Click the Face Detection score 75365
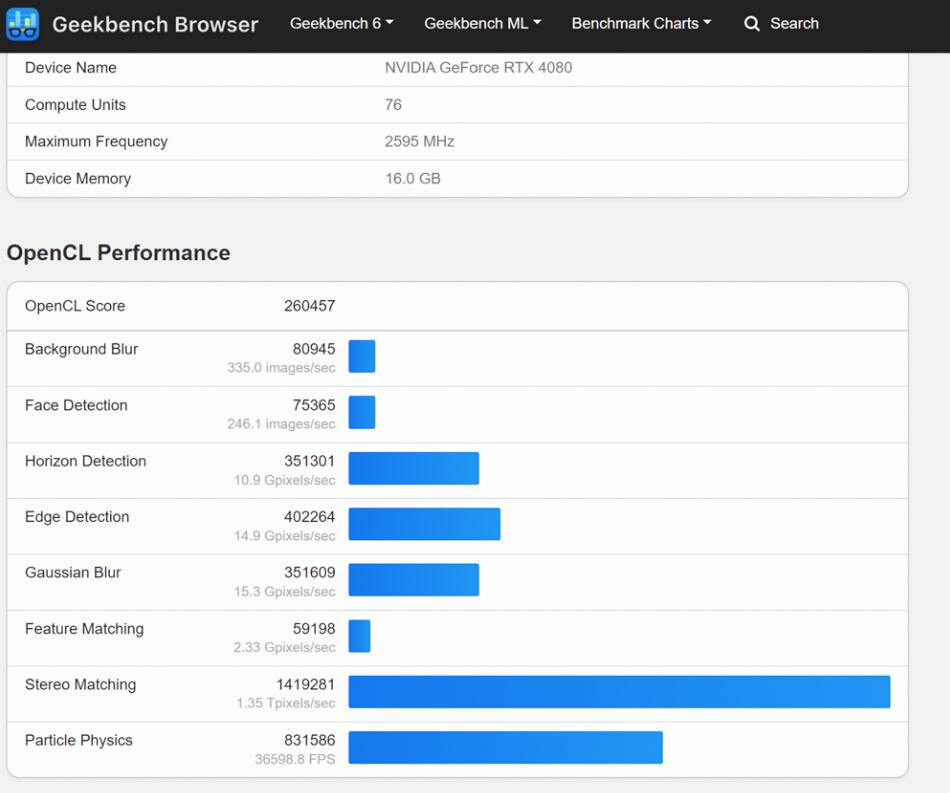The height and width of the screenshot is (793, 950). [x=314, y=405]
